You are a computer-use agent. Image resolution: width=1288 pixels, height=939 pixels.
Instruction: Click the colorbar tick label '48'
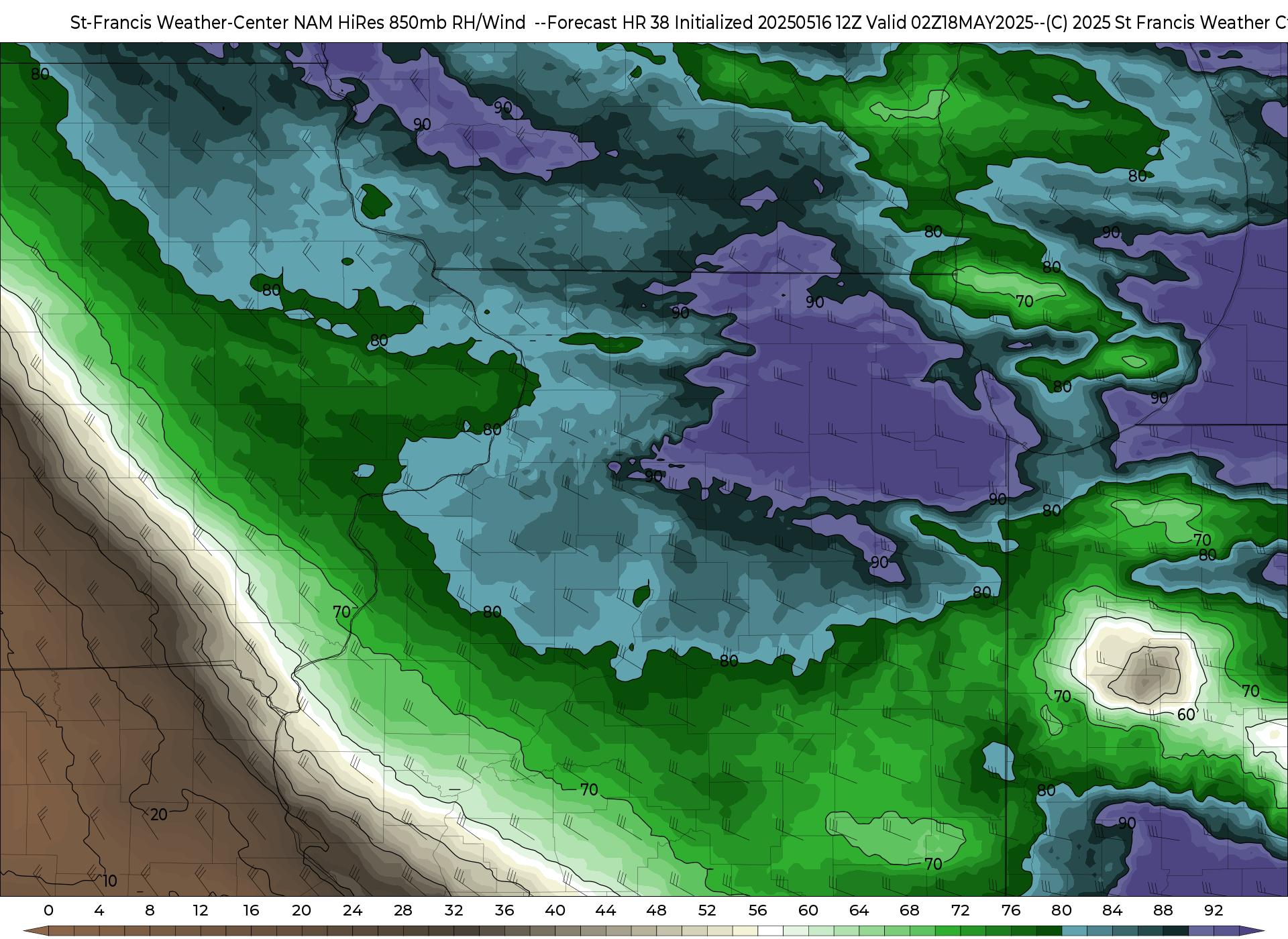656,911
